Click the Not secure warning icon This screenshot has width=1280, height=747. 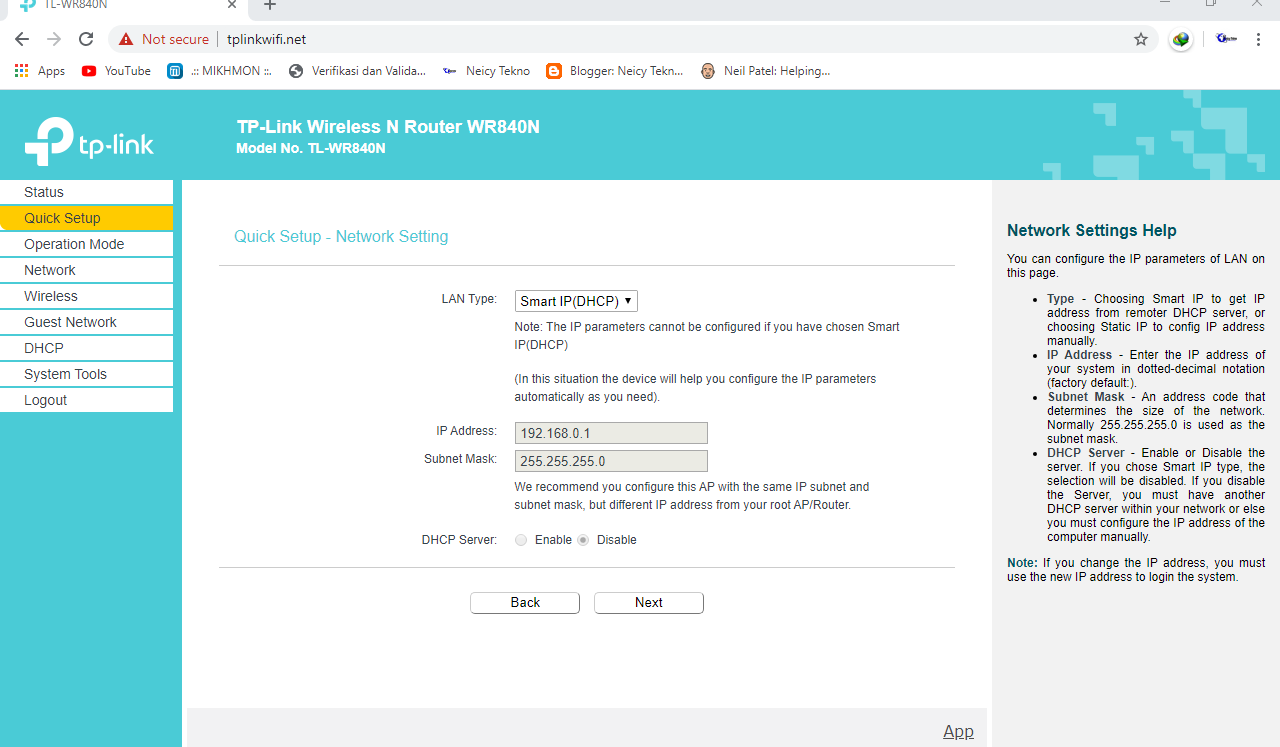click(125, 39)
